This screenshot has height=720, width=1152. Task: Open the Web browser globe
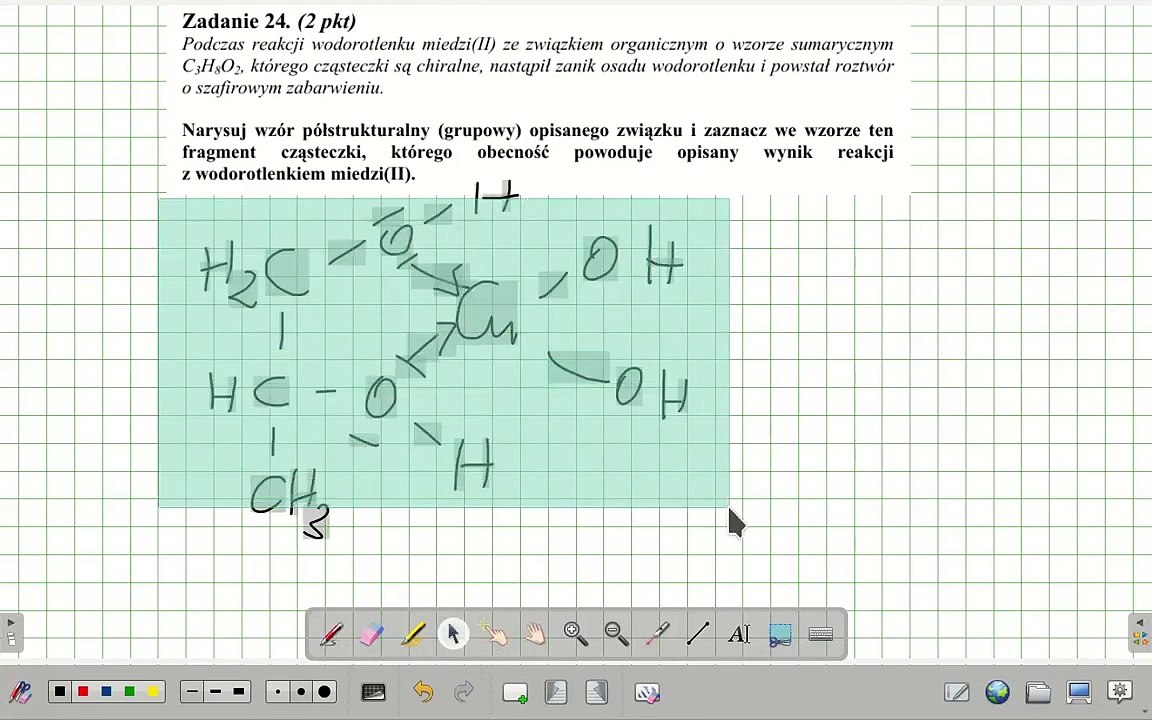(997, 691)
